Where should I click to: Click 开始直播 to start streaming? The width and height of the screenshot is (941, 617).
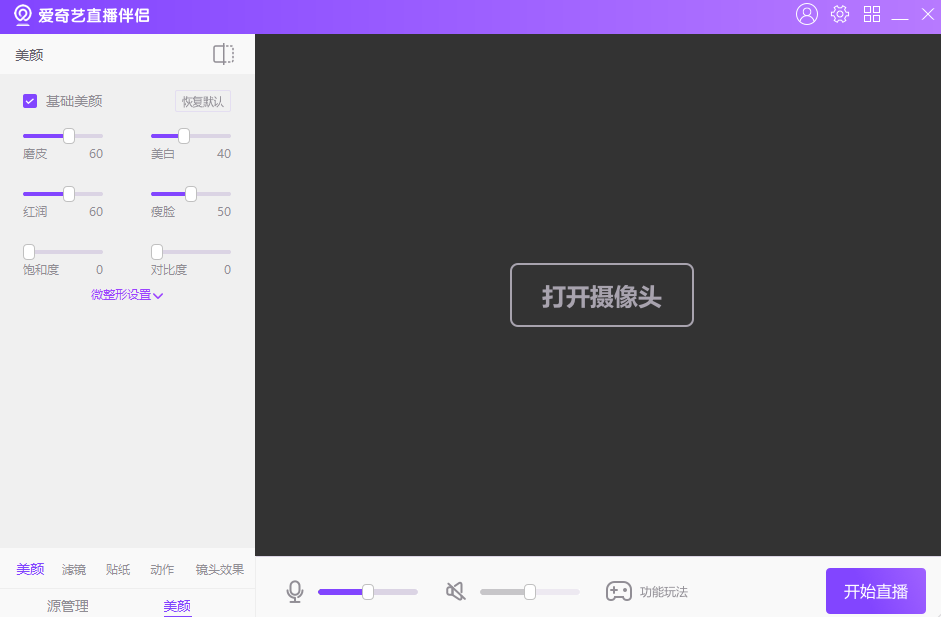click(x=875, y=591)
